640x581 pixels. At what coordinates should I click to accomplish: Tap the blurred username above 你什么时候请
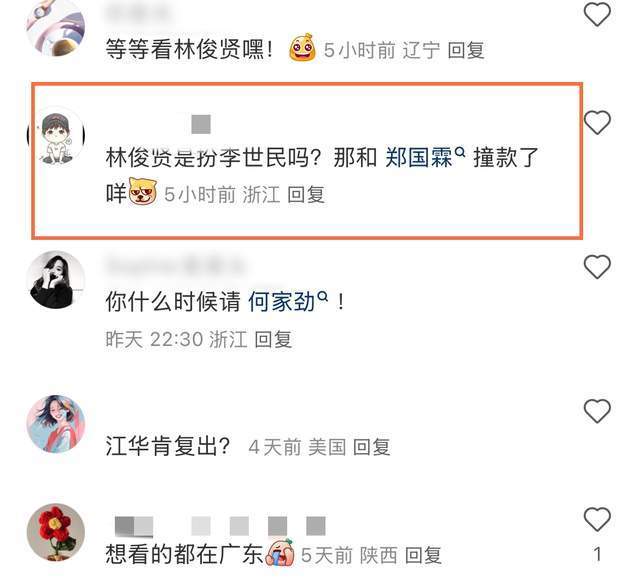pyautogui.click(x=175, y=265)
